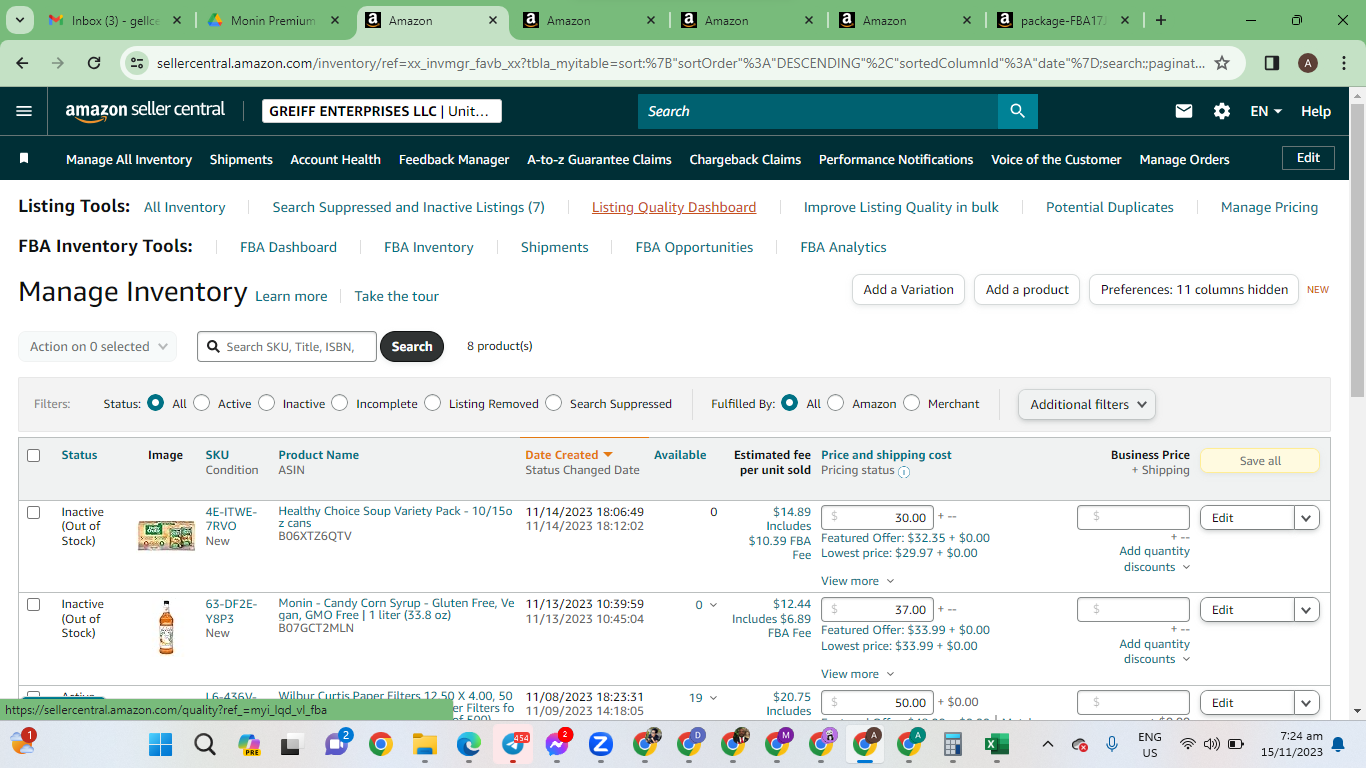
Task: Open the Seller Central hamburger menu
Action: 24,111
